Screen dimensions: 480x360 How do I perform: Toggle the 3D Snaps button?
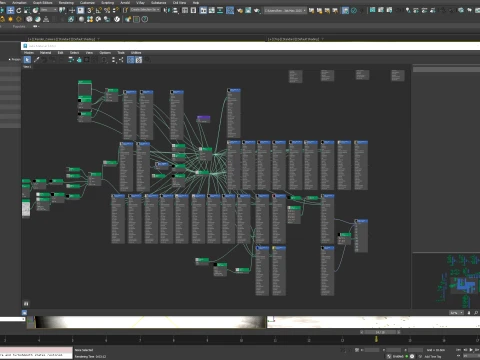tap(90, 10)
